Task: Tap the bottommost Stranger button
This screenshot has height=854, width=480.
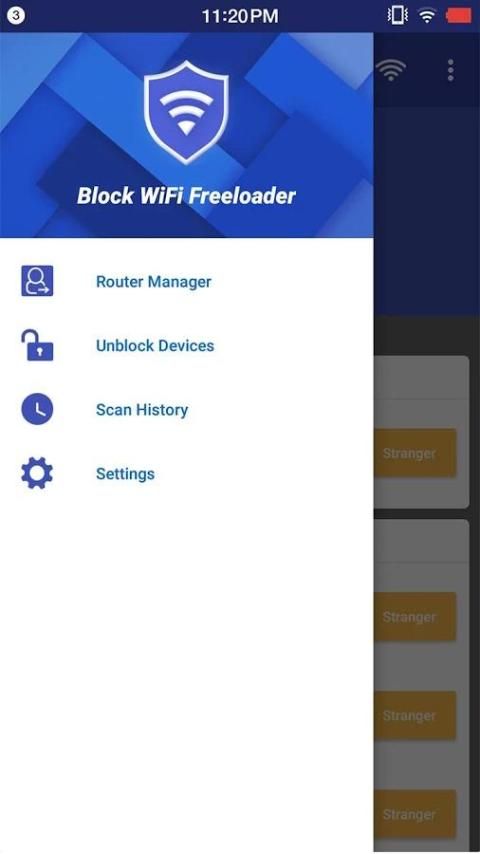Action: (415, 814)
